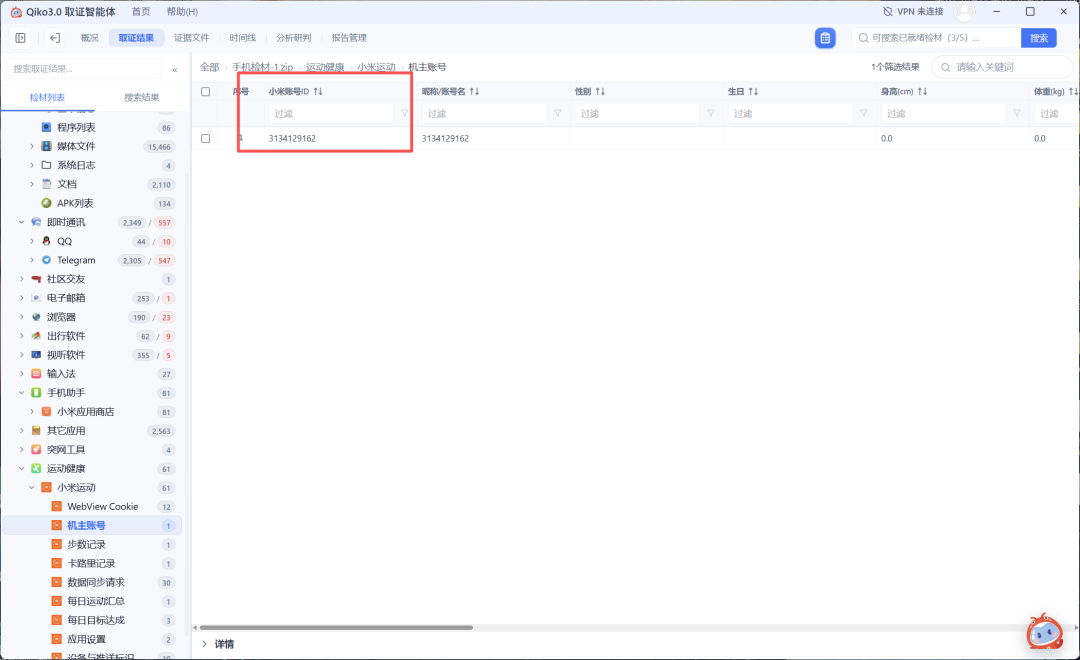
Task: Expand the 媒体文件 tree node
Action: (x=32, y=146)
